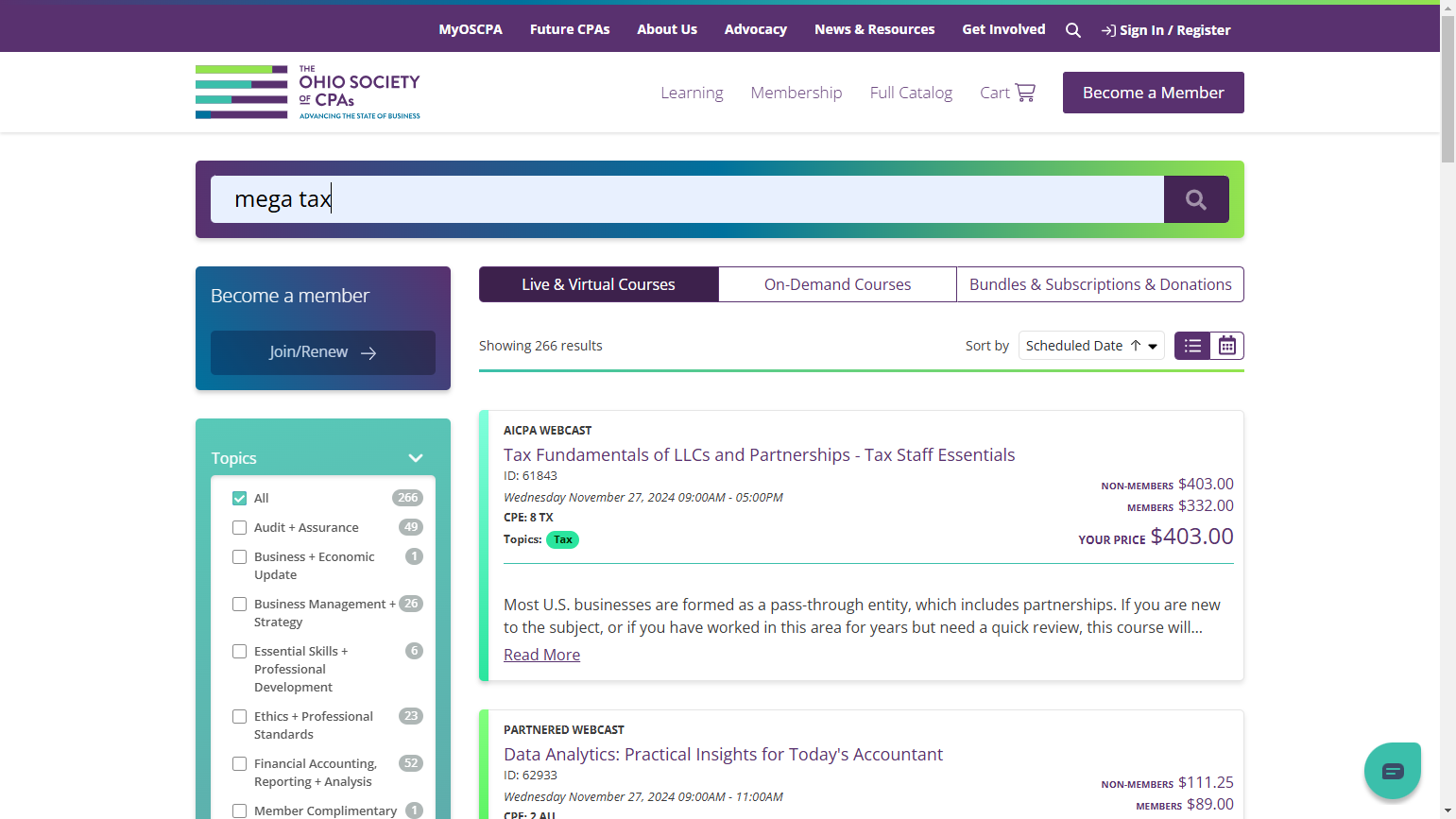
Task: Go home via Ohio Society of CPAs logo
Action: pyautogui.click(x=308, y=93)
